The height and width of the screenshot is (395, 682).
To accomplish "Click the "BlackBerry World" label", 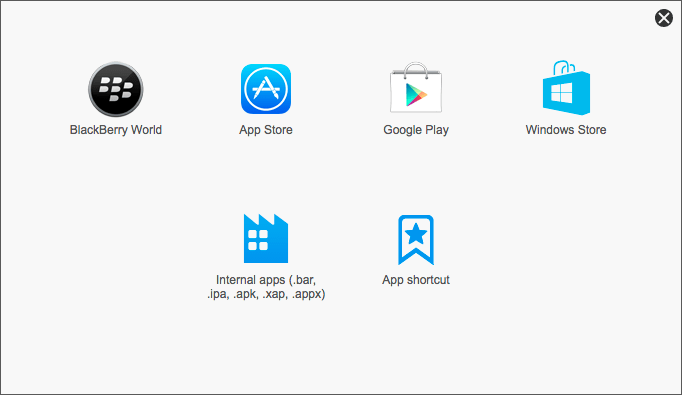I will point(116,130).
